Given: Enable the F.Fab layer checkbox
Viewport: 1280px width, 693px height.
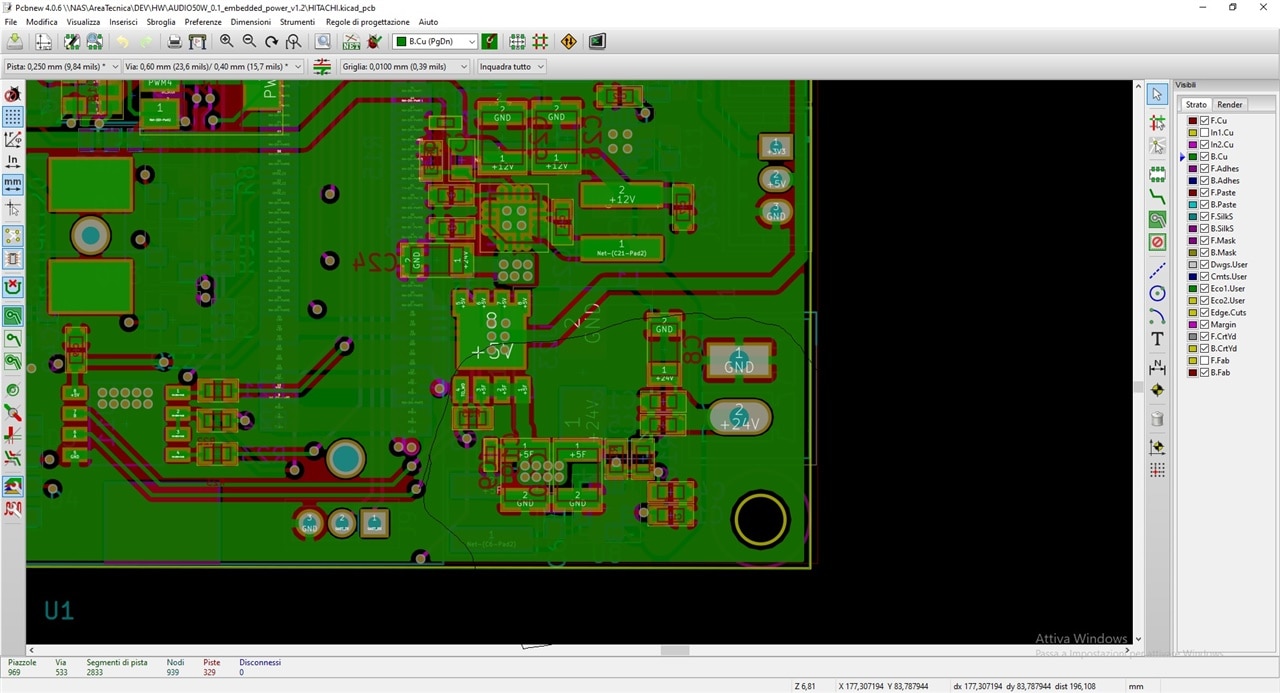Looking at the screenshot, I should tap(1205, 360).
